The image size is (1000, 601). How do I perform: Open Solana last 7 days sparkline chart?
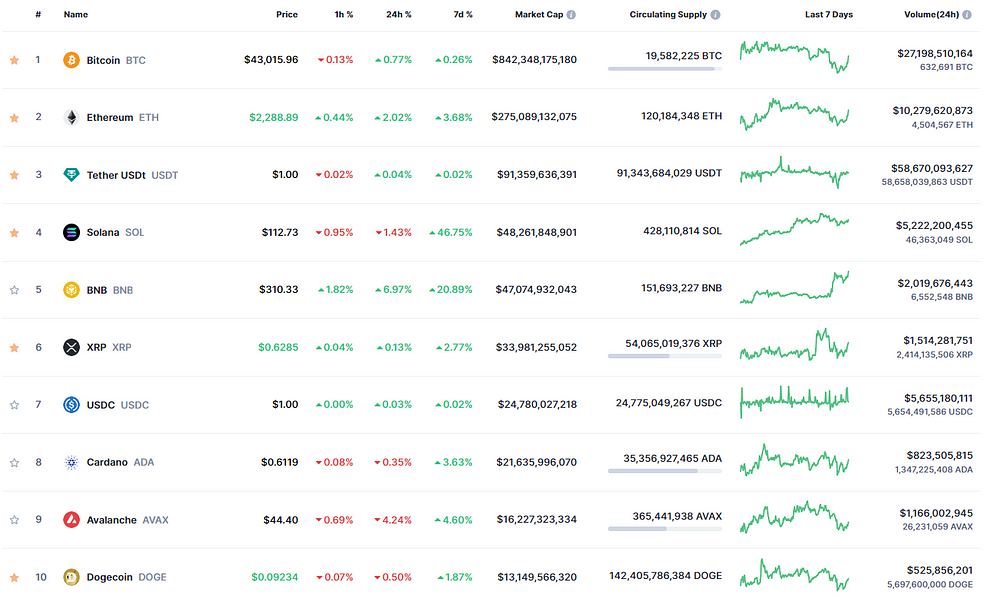click(x=795, y=229)
